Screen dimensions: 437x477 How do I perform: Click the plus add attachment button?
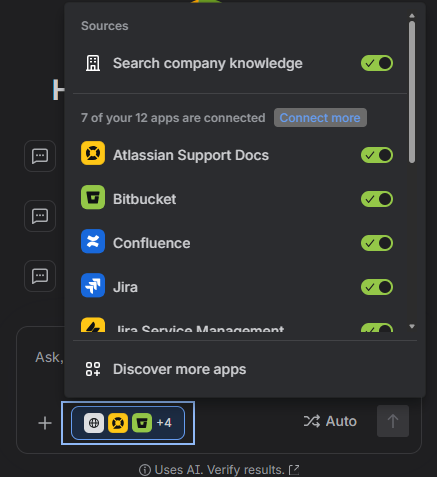[45, 423]
